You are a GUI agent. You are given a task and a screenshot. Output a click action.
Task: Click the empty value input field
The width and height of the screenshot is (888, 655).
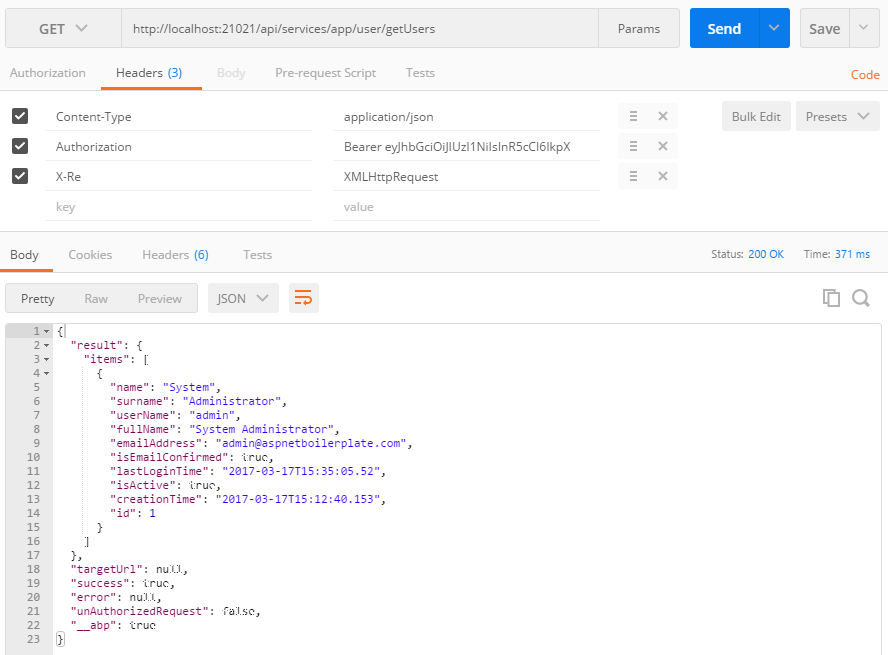pos(467,207)
